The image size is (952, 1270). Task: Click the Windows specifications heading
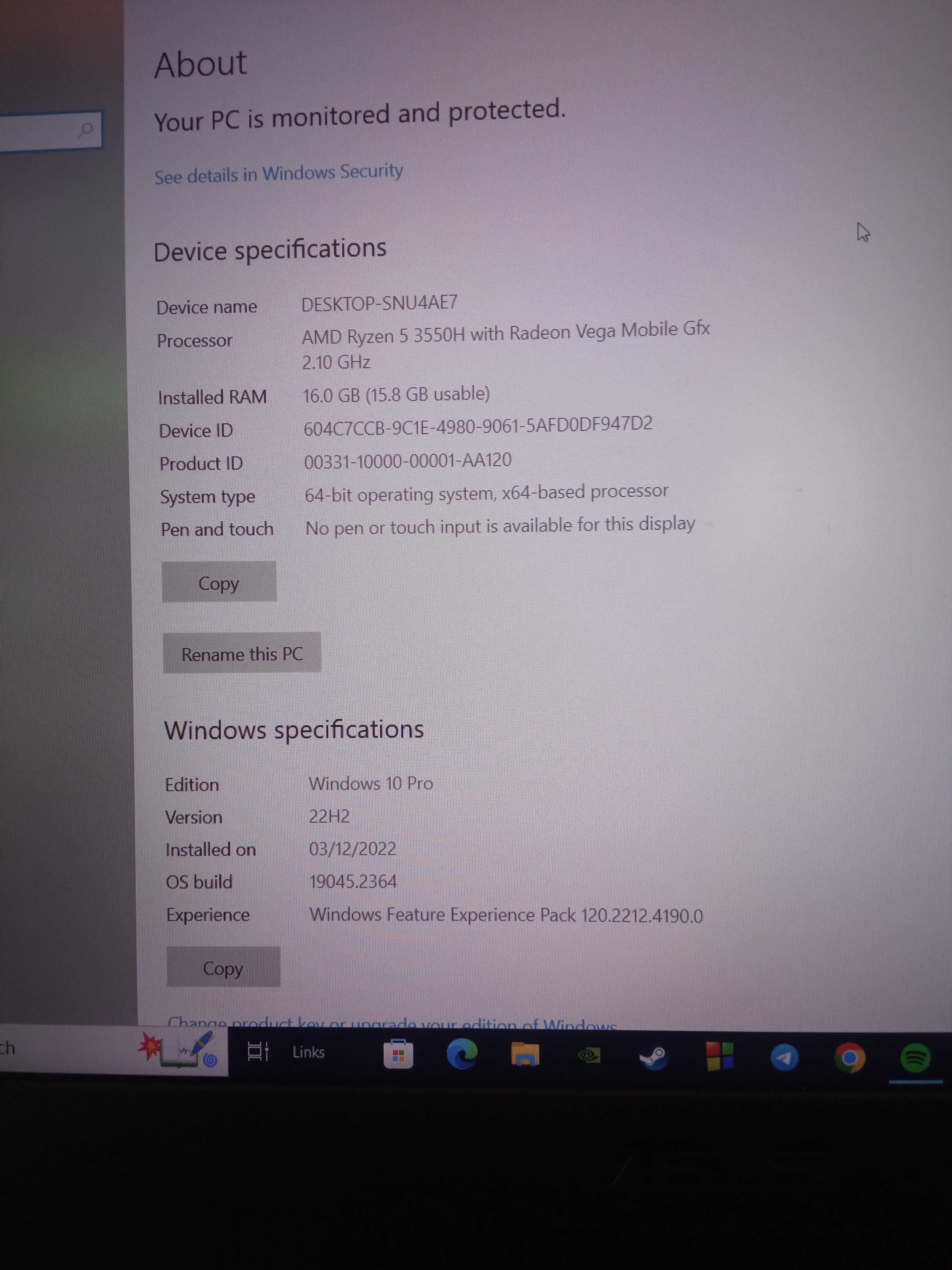click(x=294, y=730)
